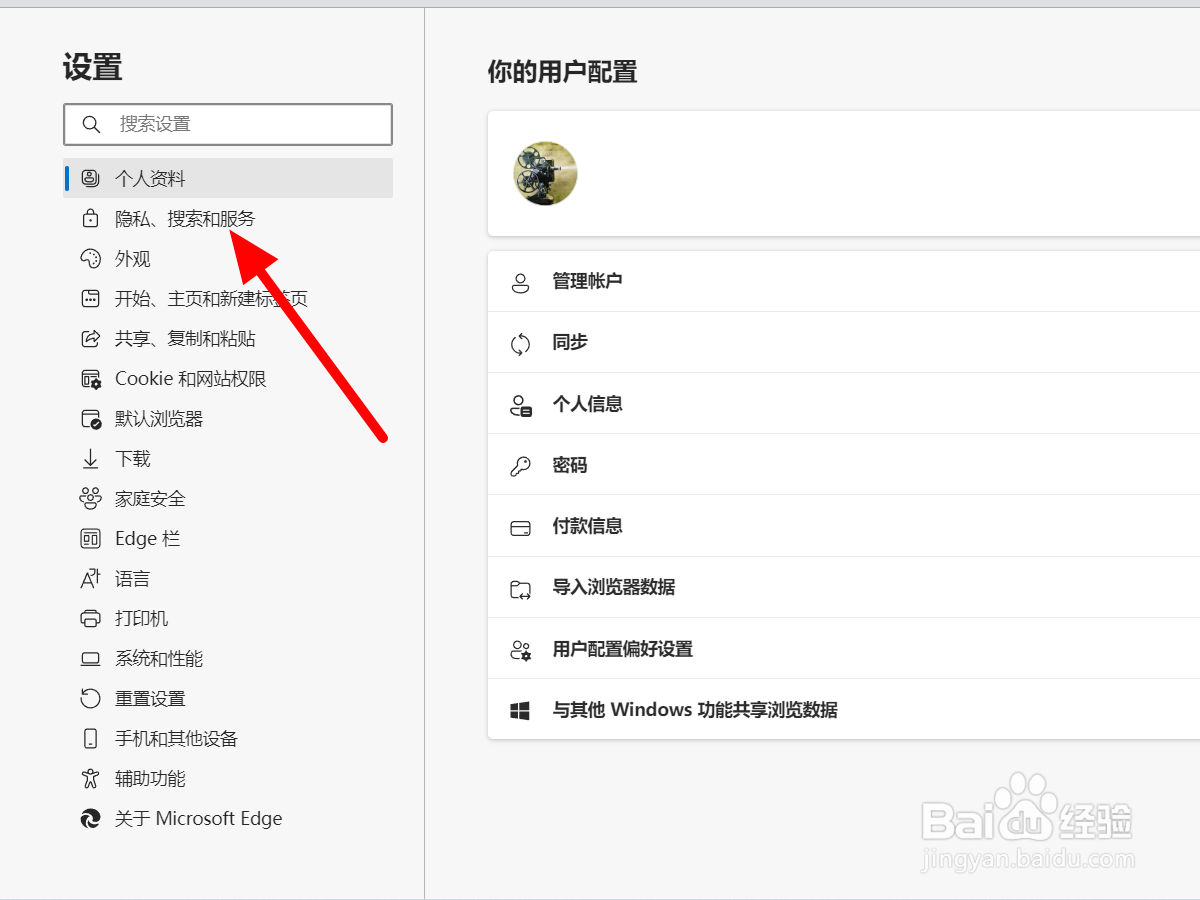Viewport: 1200px width, 900px height.
Task: Click the credit card icon beside 付款信息
Action: [520, 527]
